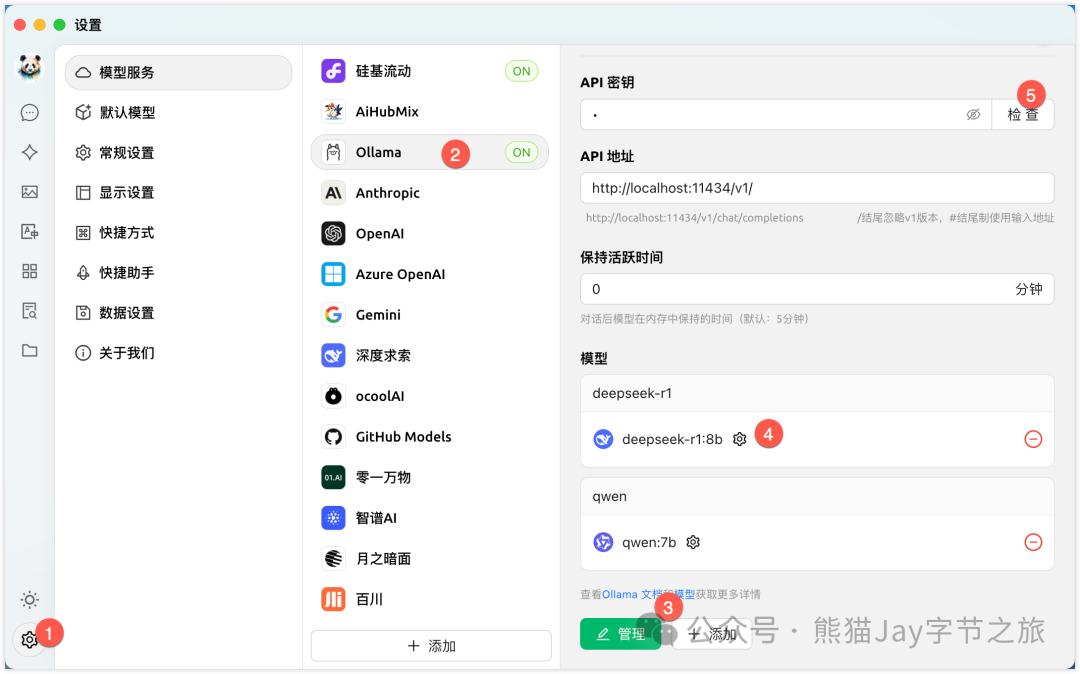Open the knowledge base sidebar icon
Screen dimensions: 1080x674
(x=30, y=310)
